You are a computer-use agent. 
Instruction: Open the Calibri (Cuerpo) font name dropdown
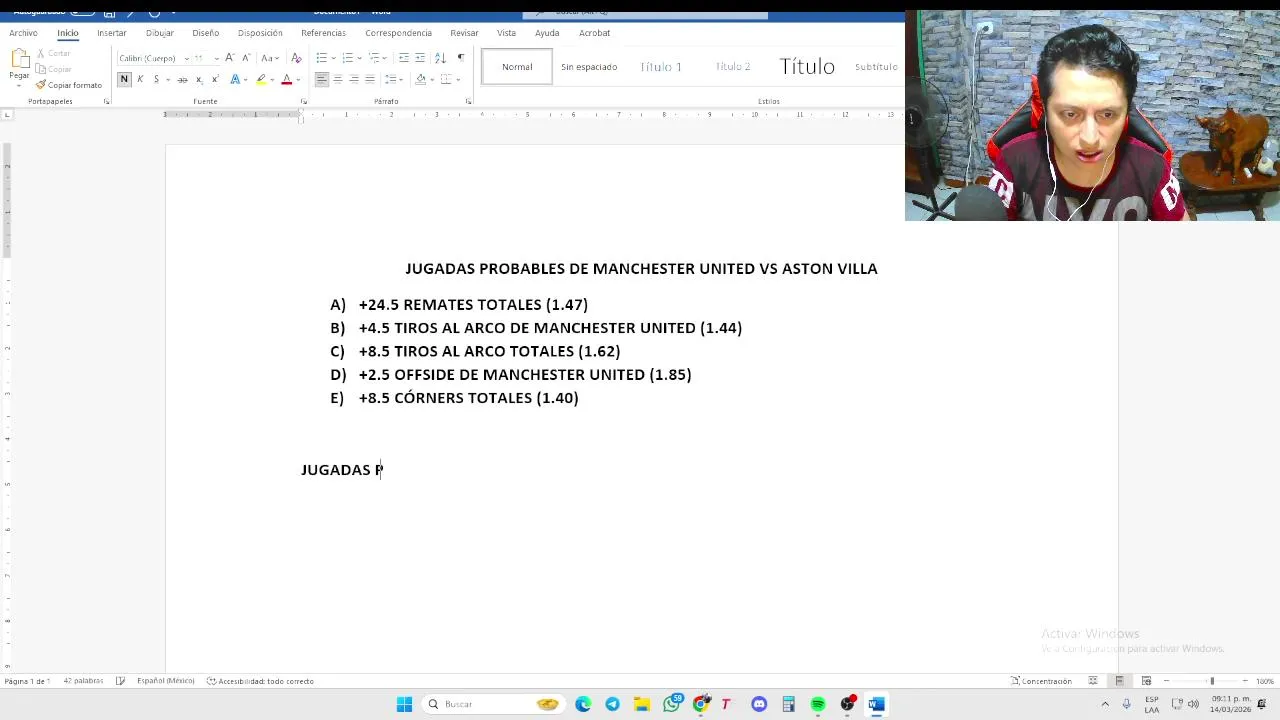click(x=186, y=58)
